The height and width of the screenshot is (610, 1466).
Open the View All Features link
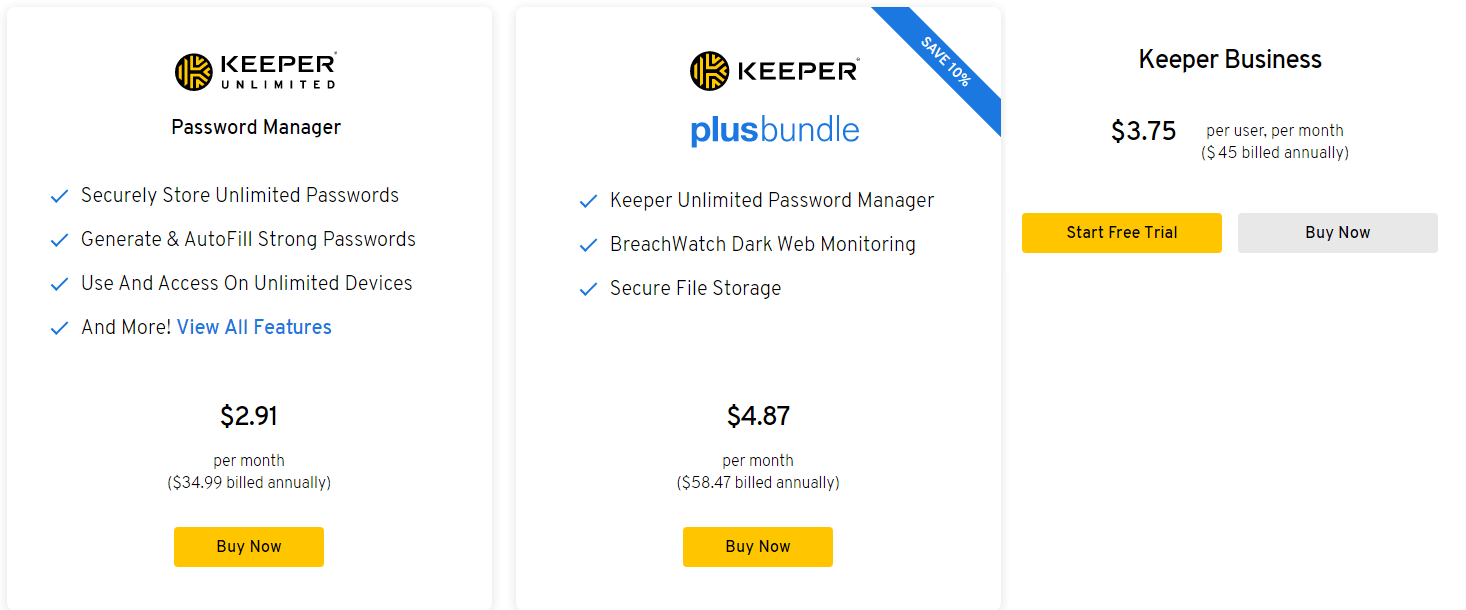click(x=254, y=327)
